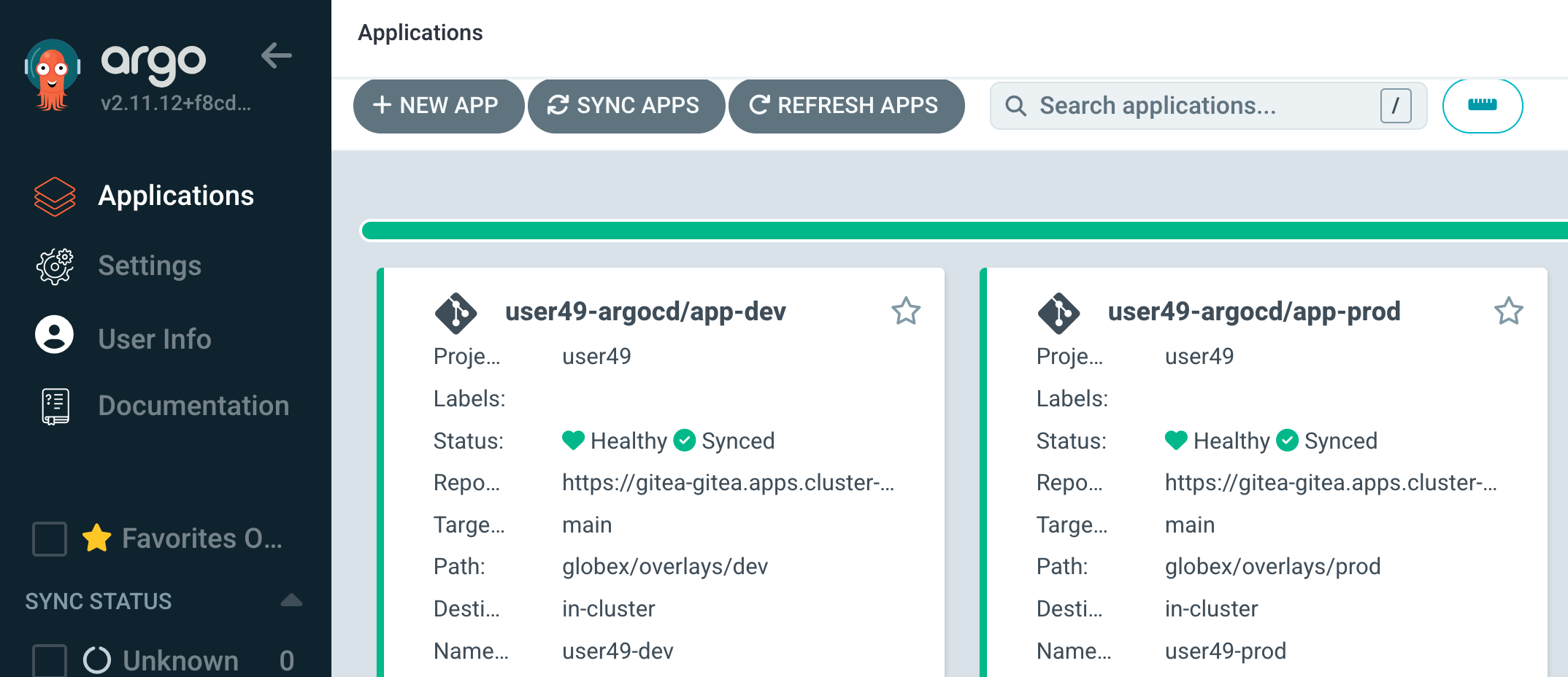
Task: Click the NEW APP button
Action: [x=439, y=106]
